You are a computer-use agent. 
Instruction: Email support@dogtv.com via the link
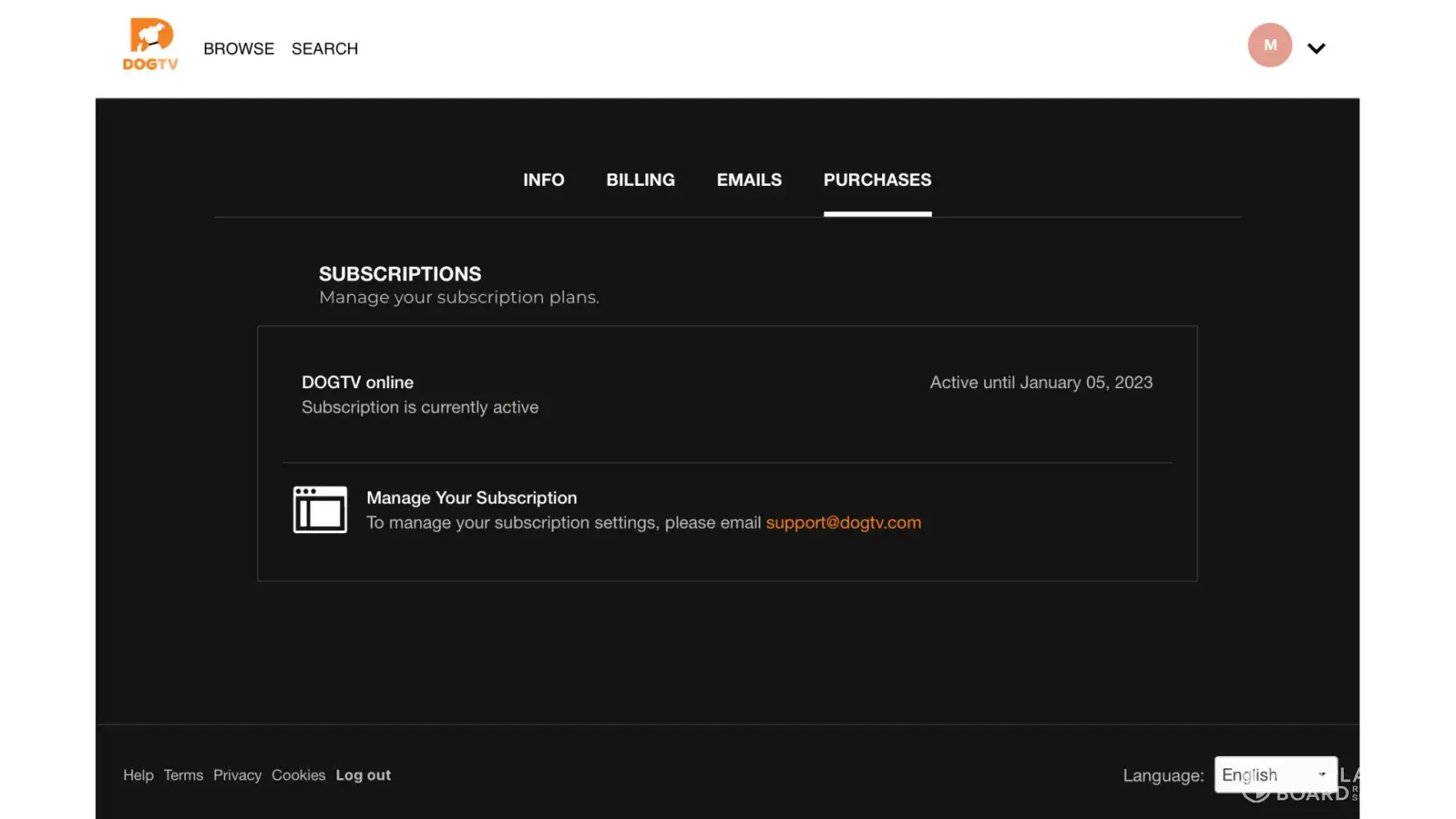point(843,523)
